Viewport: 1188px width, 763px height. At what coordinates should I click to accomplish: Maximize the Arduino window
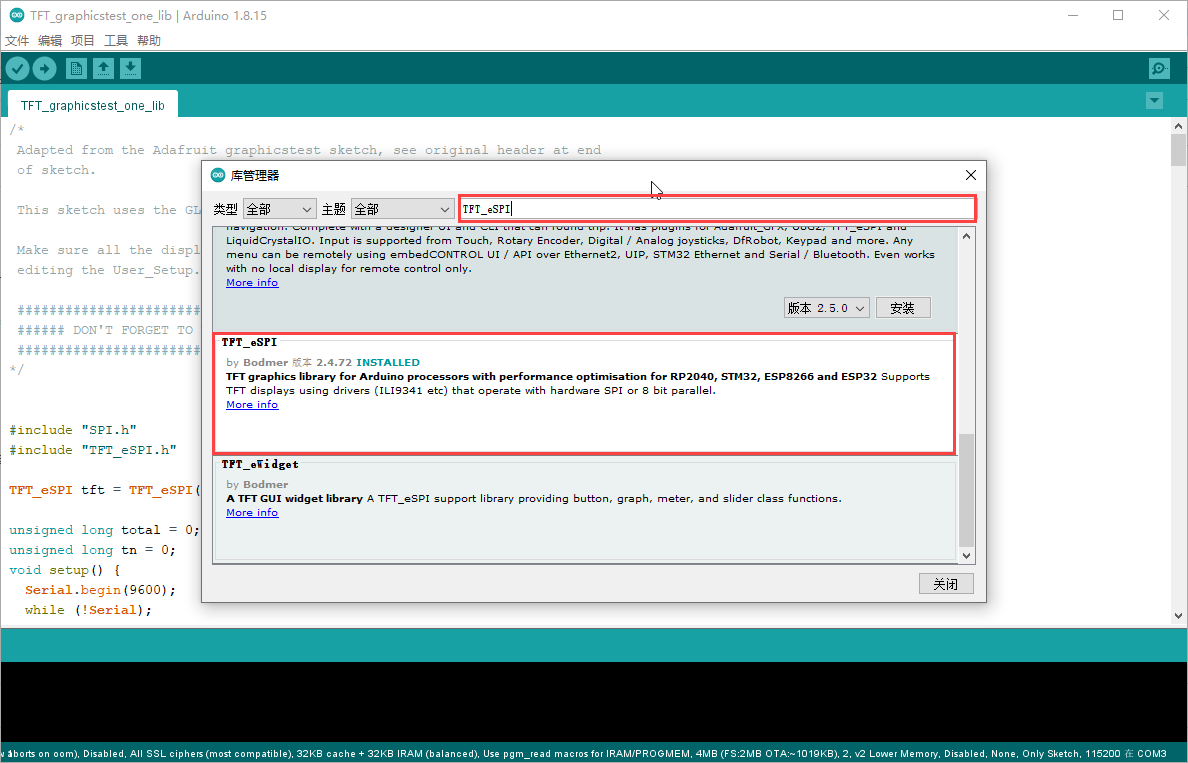(x=1118, y=15)
